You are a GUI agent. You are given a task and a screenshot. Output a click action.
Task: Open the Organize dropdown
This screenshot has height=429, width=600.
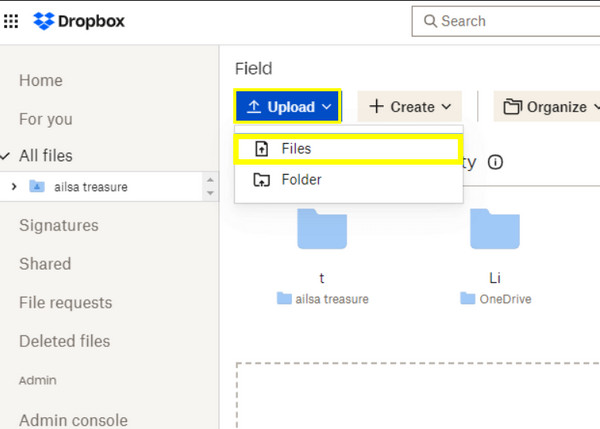click(547, 106)
